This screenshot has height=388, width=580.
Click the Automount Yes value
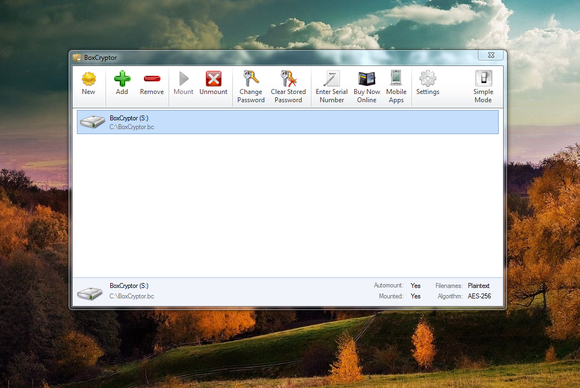click(415, 286)
